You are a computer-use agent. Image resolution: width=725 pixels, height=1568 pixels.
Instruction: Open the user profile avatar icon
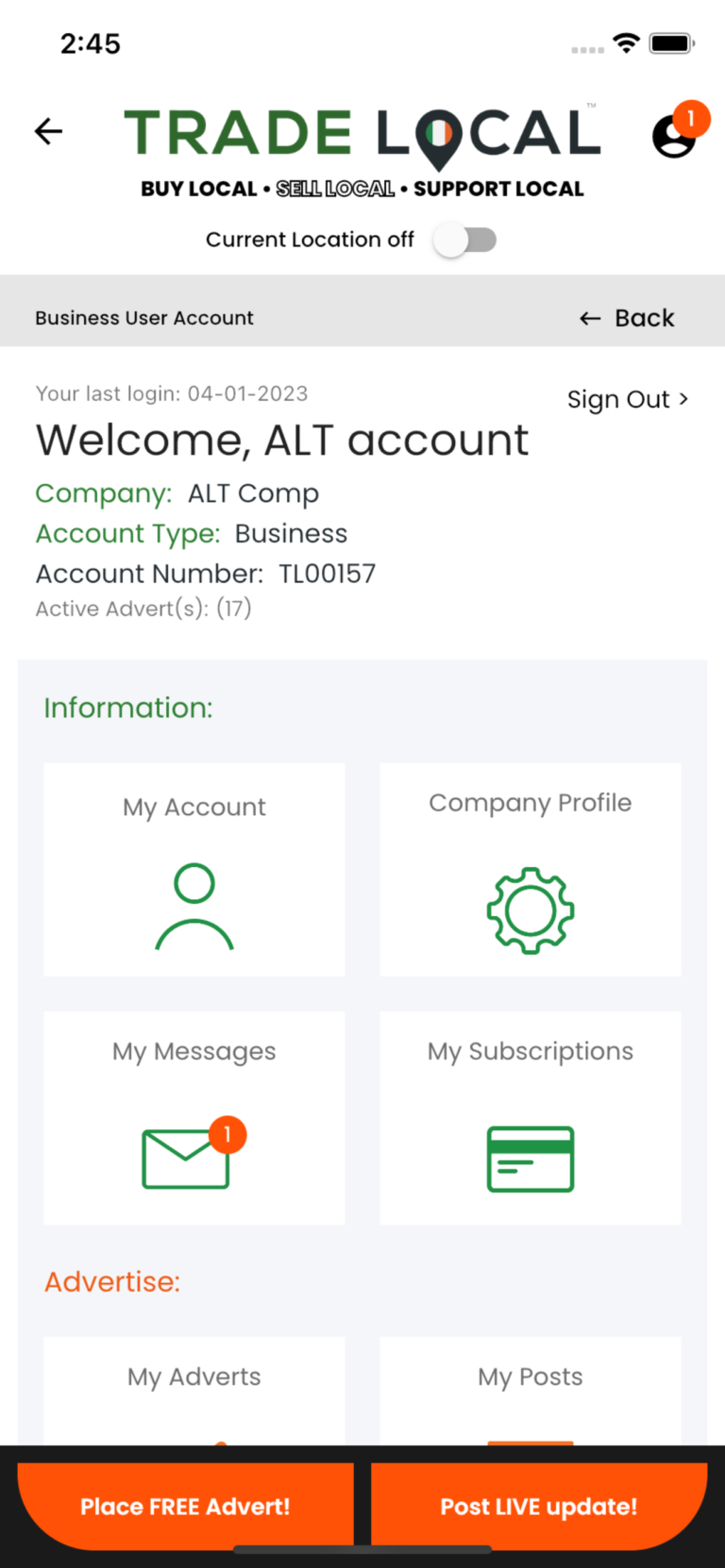coord(673,136)
